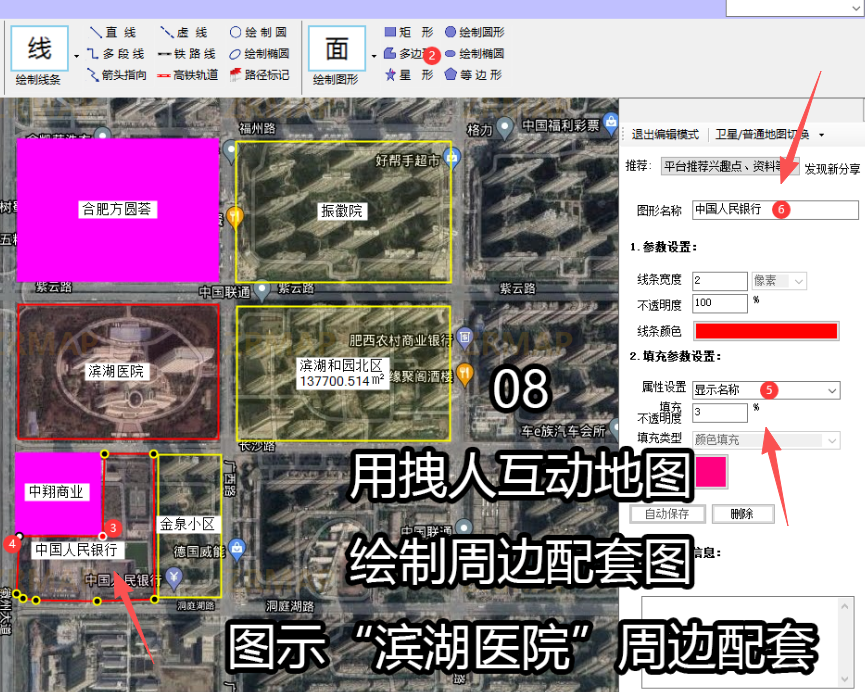Choose the 箭头指向 arrow pointer tool
Image resolution: width=865 pixels, height=692 pixels.
(118, 75)
